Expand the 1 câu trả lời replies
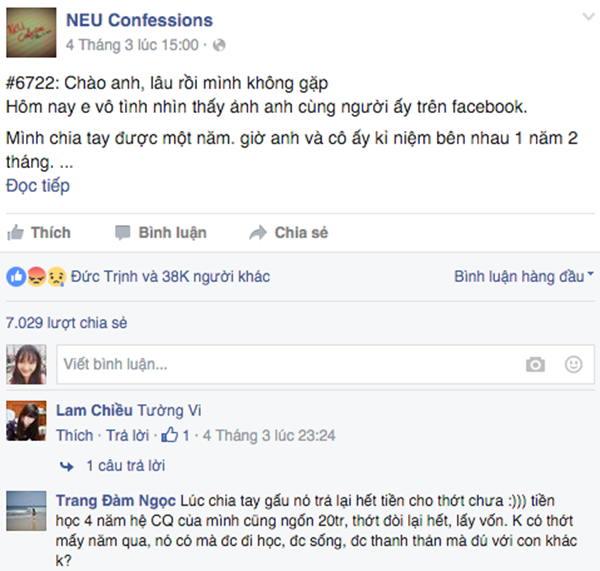Image resolution: width=600 pixels, height=571 pixels. tap(125, 465)
